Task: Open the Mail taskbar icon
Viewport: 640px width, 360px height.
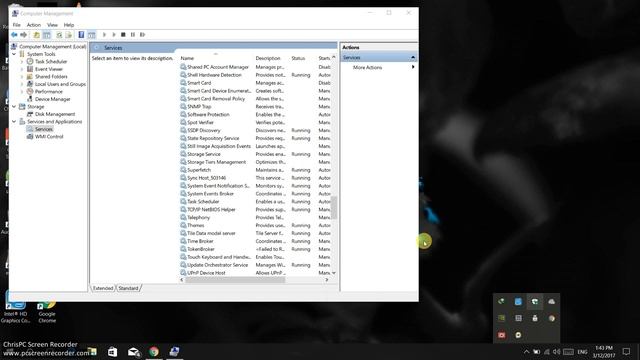Action: [134, 351]
